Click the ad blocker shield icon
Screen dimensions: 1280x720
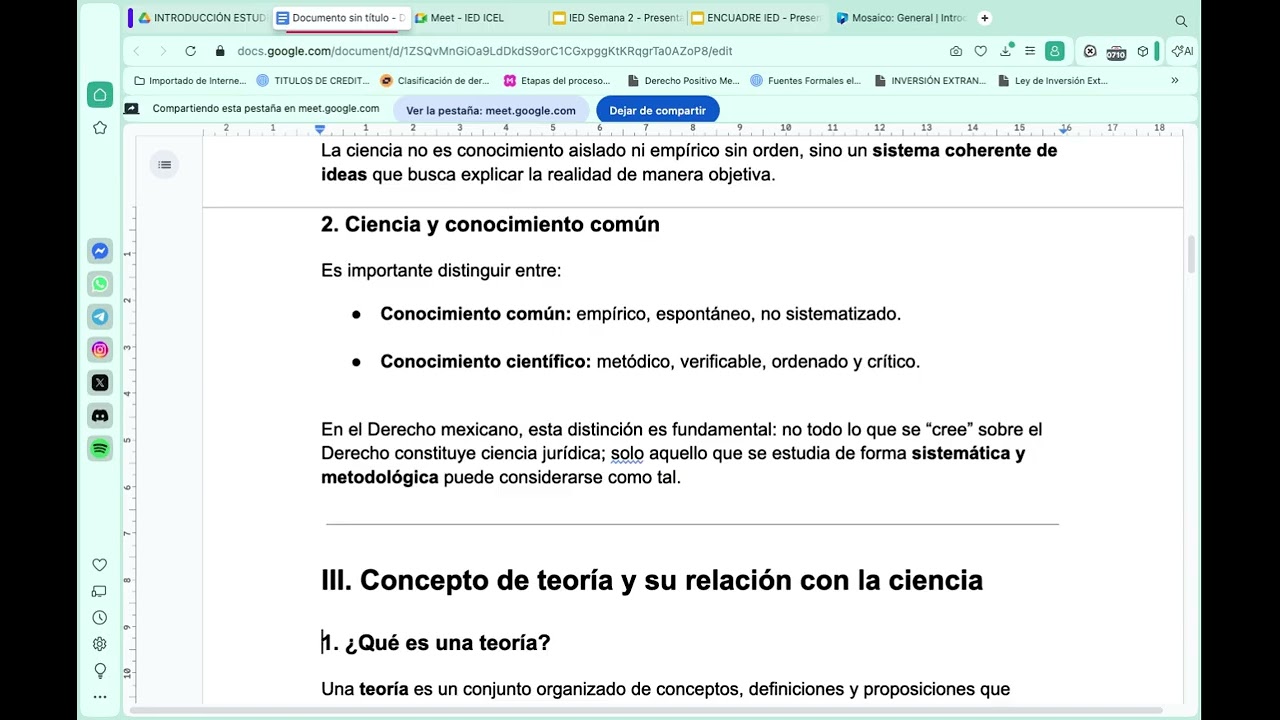point(1090,51)
